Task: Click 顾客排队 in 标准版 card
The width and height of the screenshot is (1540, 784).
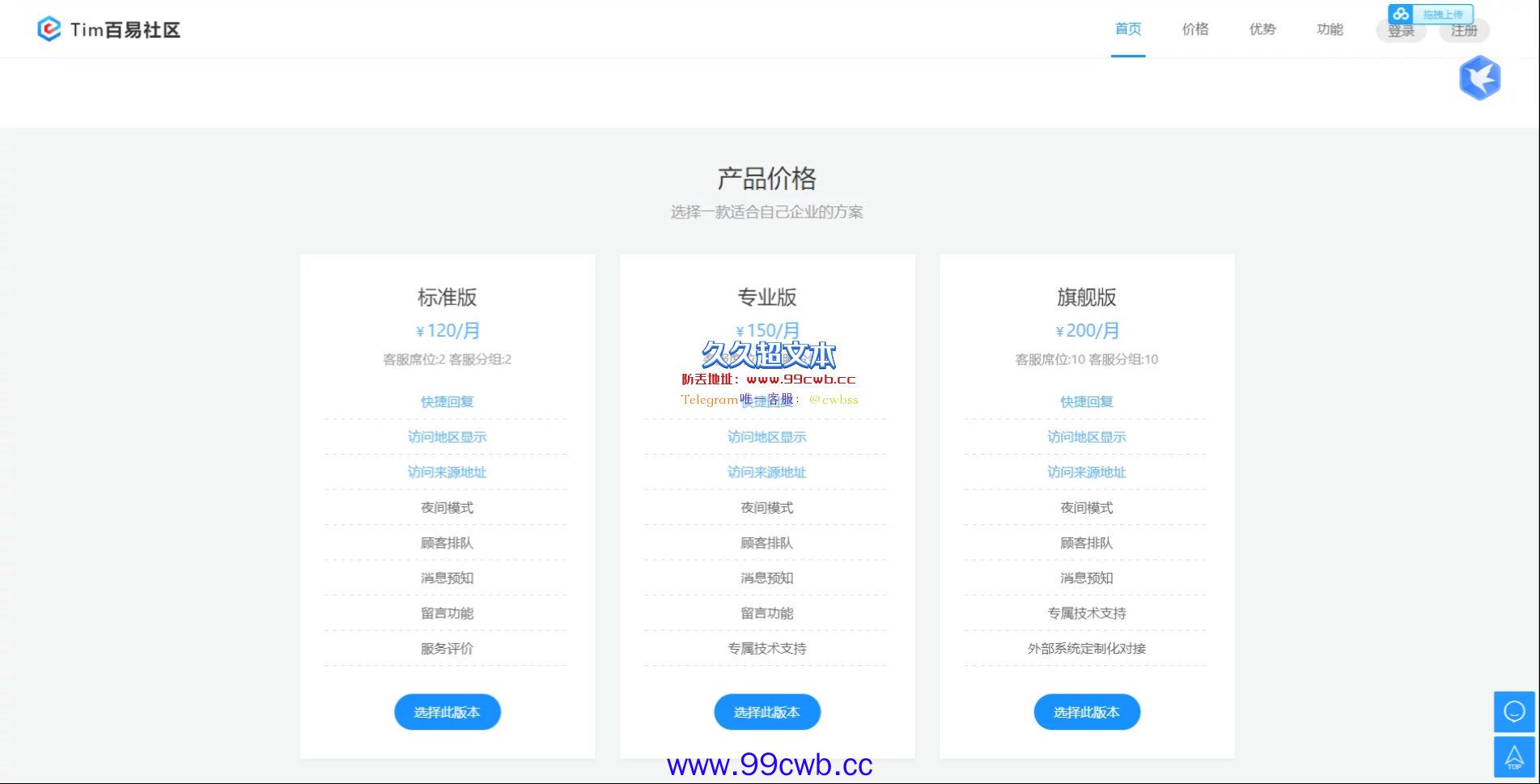Action: (448, 543)
